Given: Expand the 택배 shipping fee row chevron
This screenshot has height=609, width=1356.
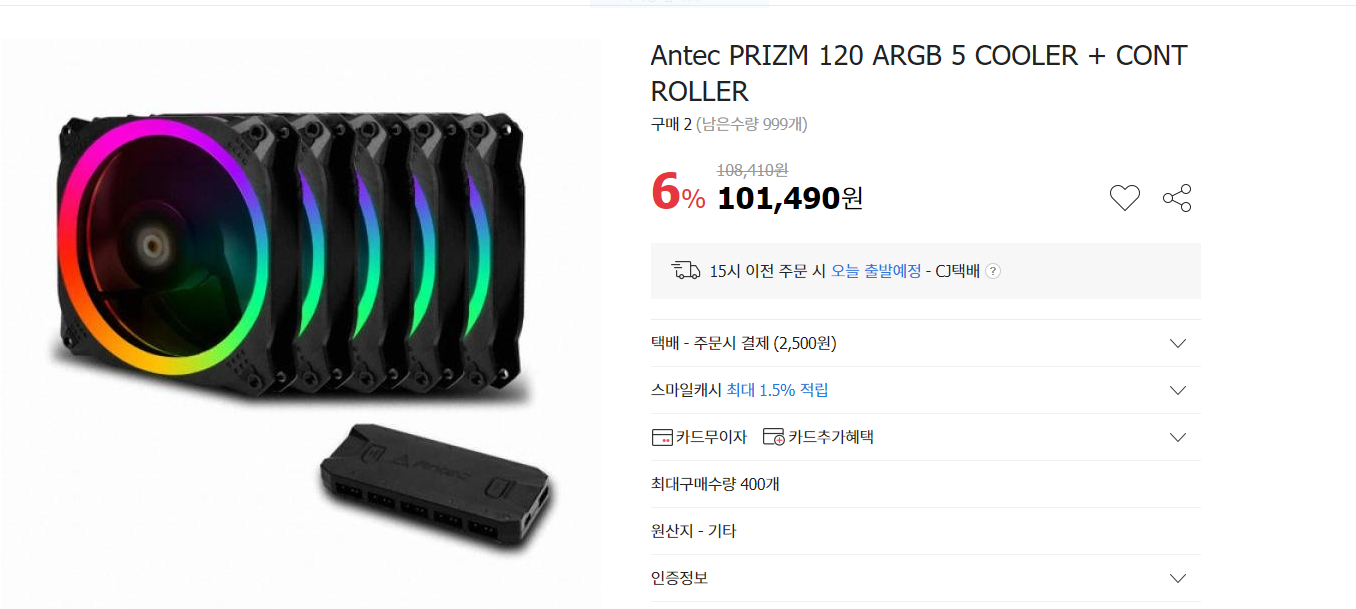Looking at the screenshot, I should [1178, 343].
